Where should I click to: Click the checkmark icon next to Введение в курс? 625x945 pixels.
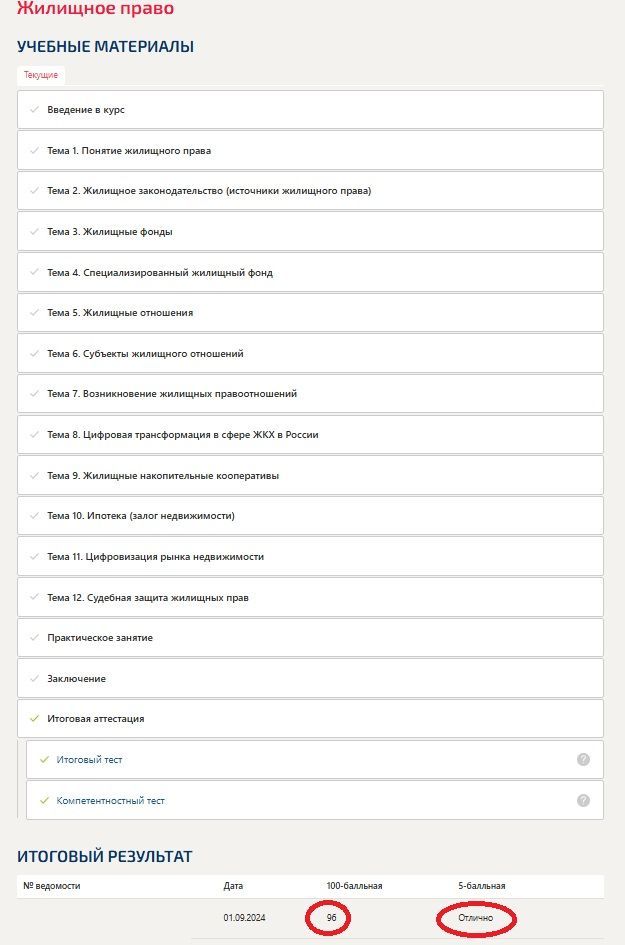pos(34,110)
